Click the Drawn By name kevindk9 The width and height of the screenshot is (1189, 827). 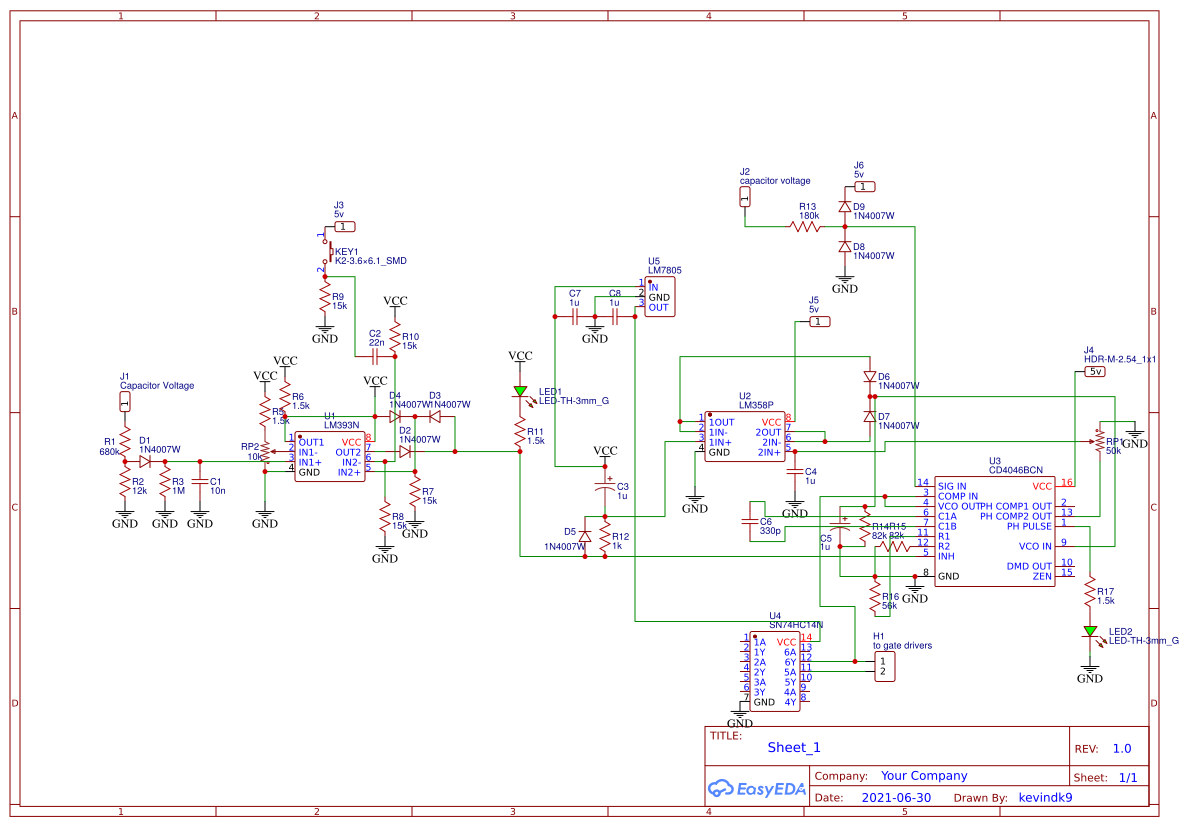1044,797
